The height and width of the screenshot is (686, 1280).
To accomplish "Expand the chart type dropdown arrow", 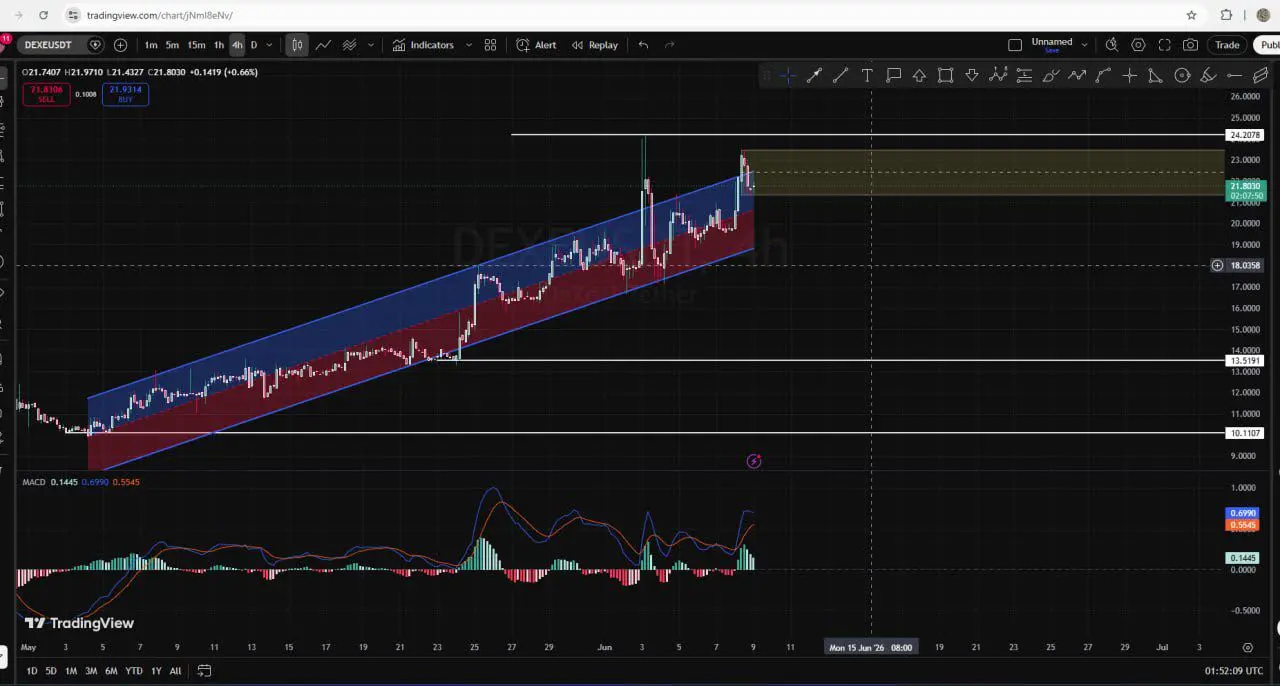I will [371, 45].
